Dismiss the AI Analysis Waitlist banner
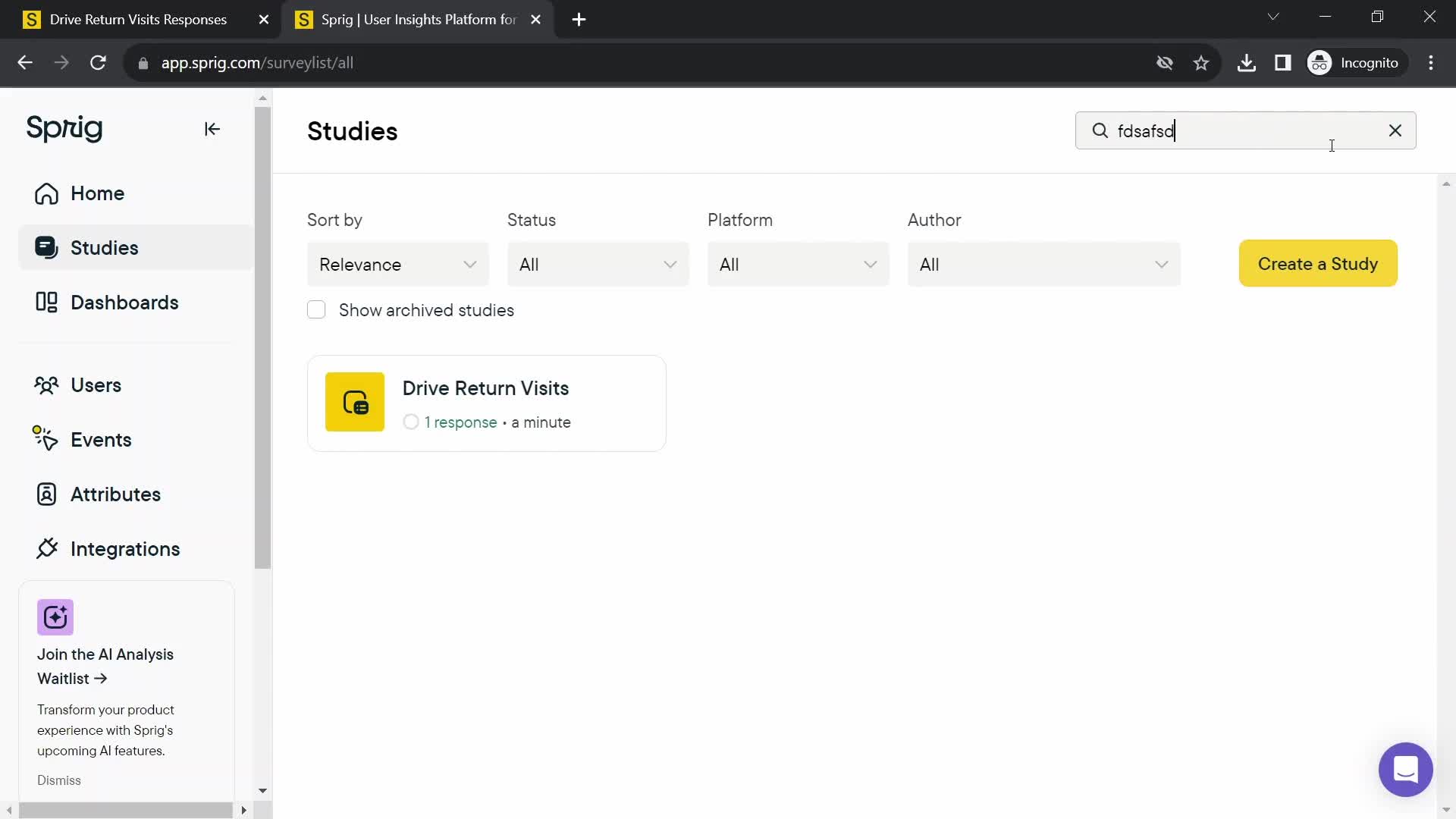Viewport: 1456px width, 819px height. pos(59,780)
